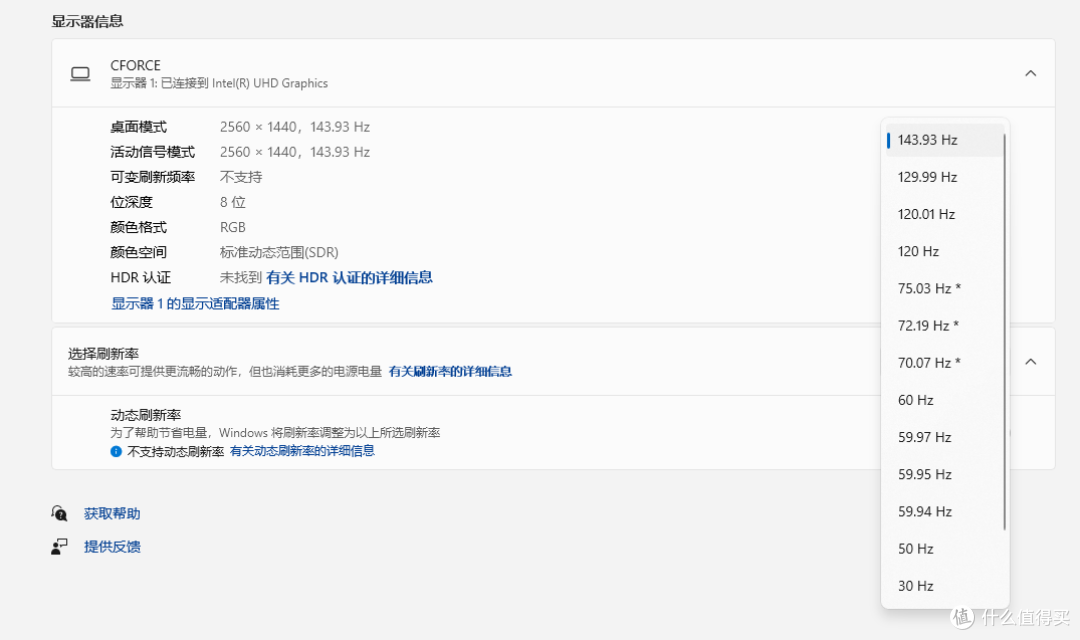Image resolution: width=1080 pixels, height=640 pixels.
Task: Click the 可变刷新频率 label
Action: coord(152,177)
